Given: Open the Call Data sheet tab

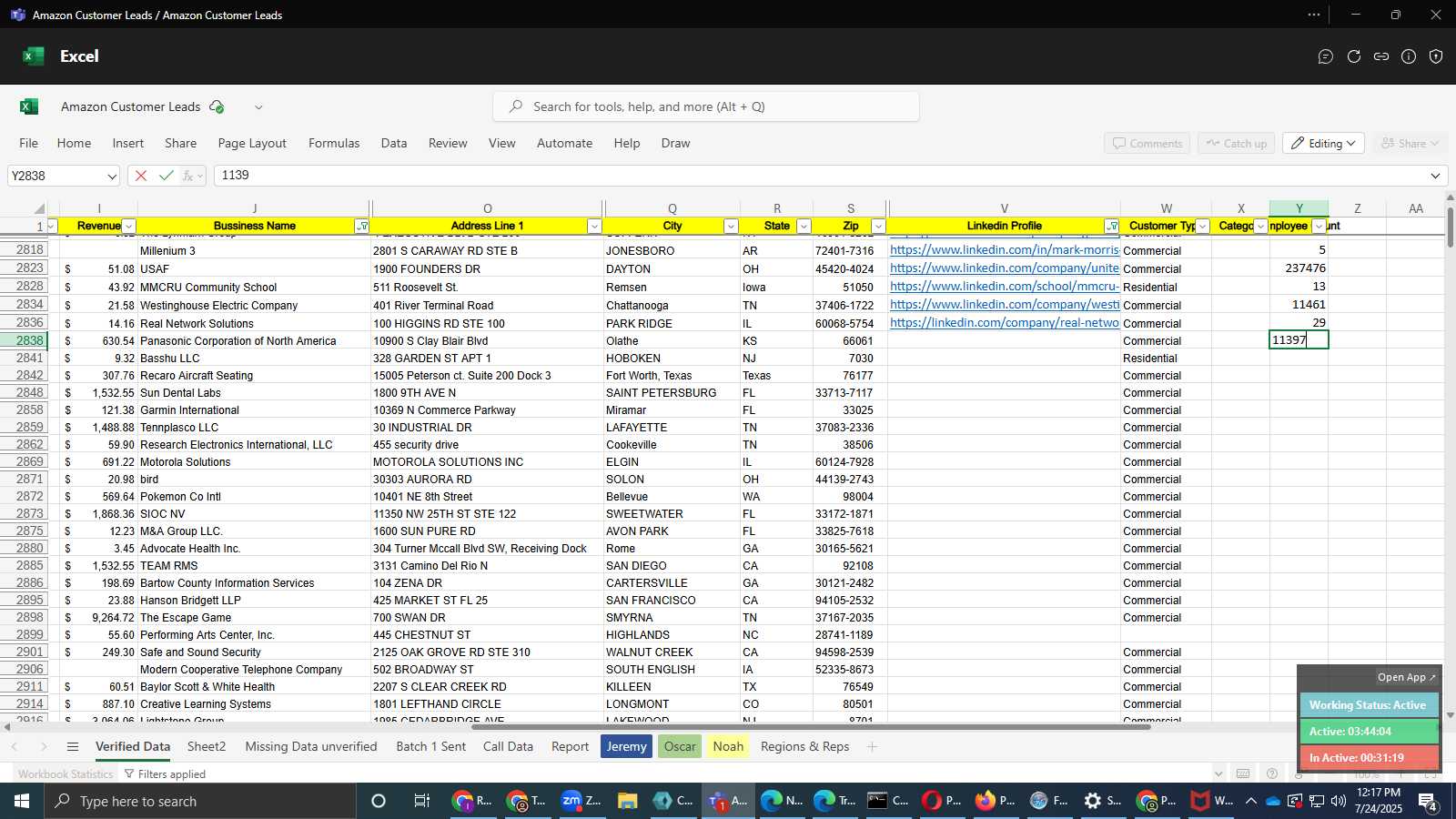Looking at the screenshot, I should (508, 747).
